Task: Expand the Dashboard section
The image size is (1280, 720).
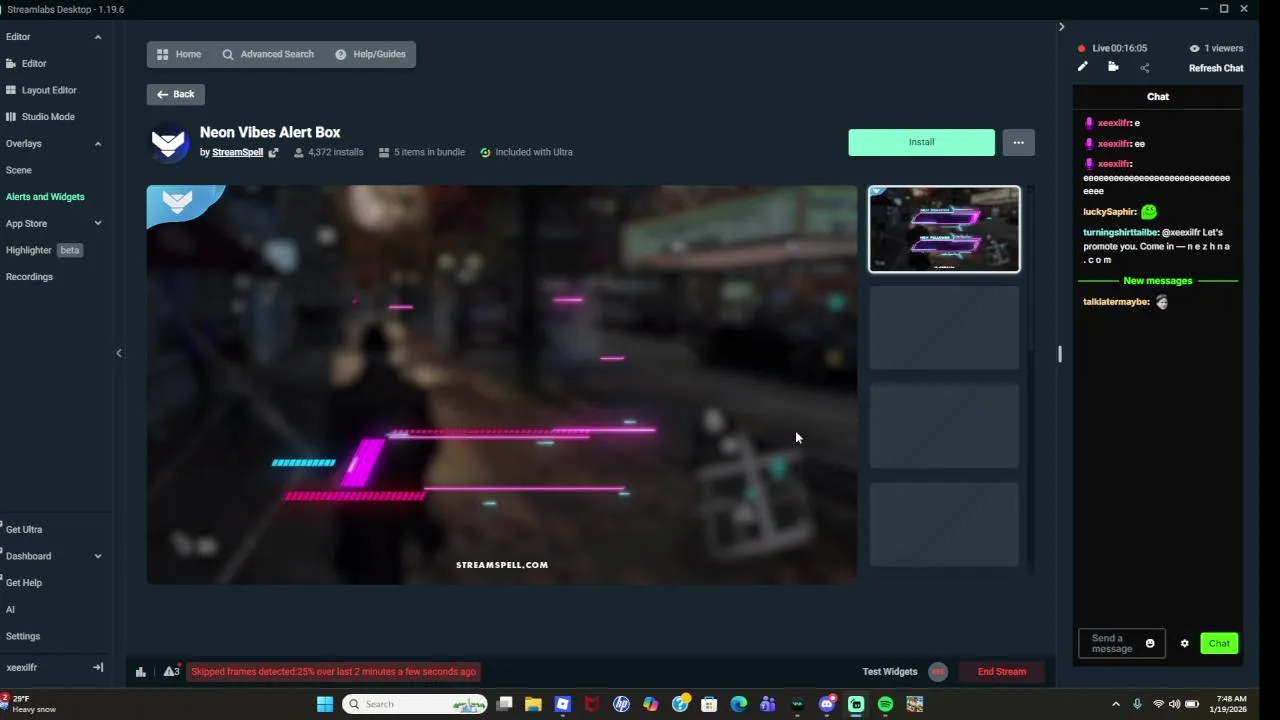Action: (98, 556)
